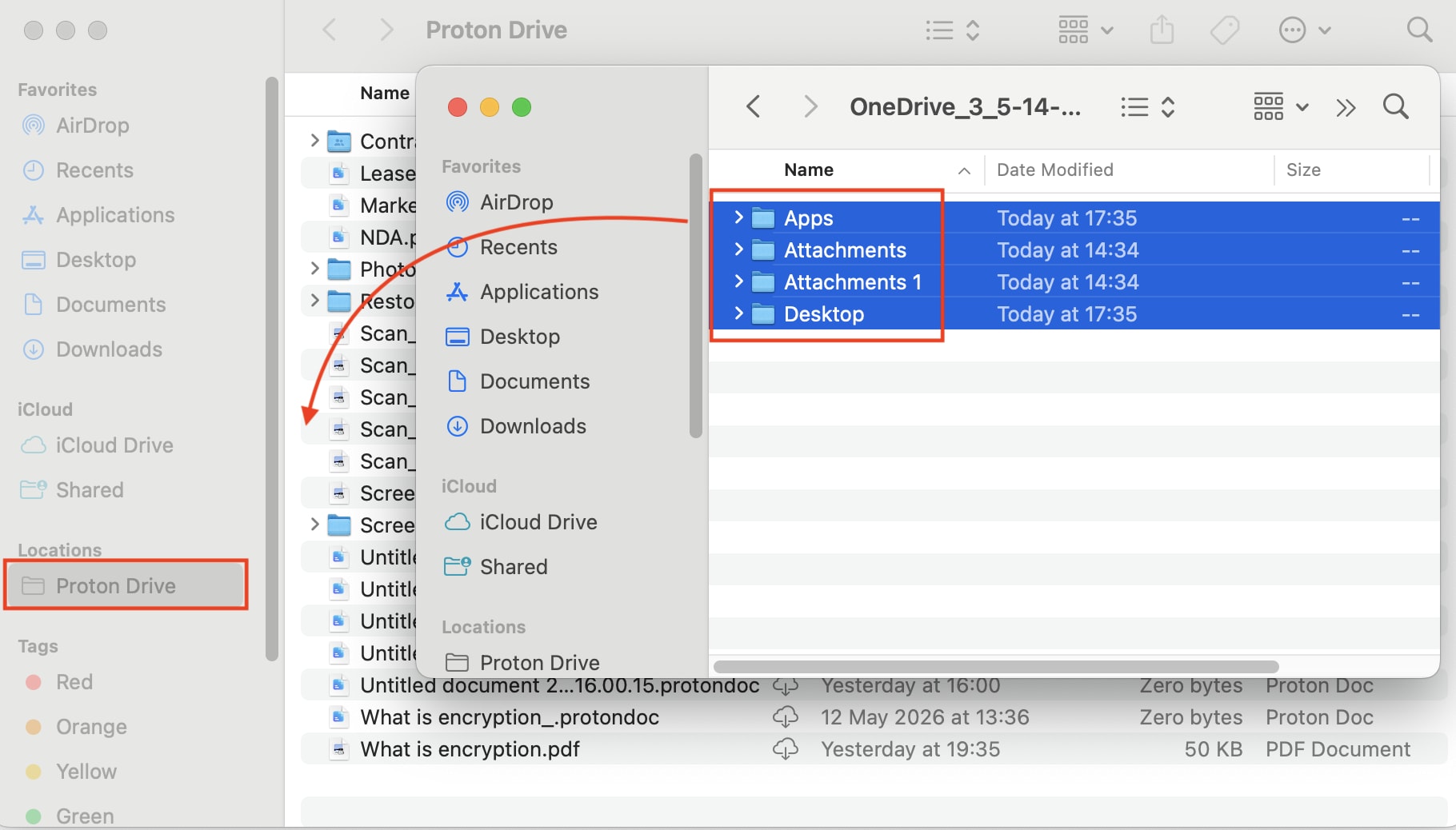
Task: Click the Tags icon in the Proton Drive toolbar
Action: (x=1225, y=30)
